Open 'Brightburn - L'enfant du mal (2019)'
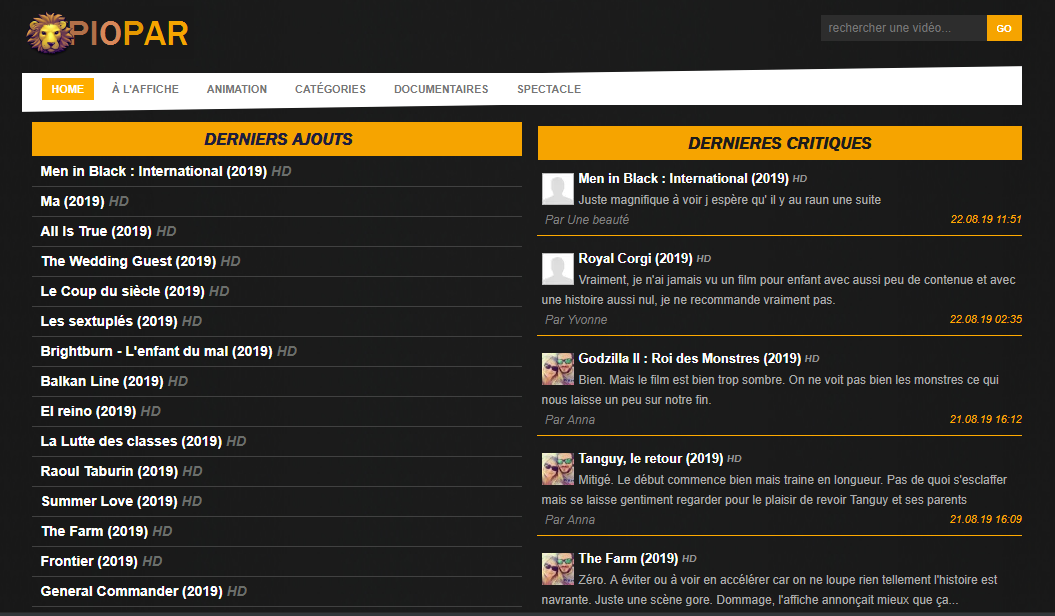This screenshot has height=616, width=1055. (x=156, y=351)
